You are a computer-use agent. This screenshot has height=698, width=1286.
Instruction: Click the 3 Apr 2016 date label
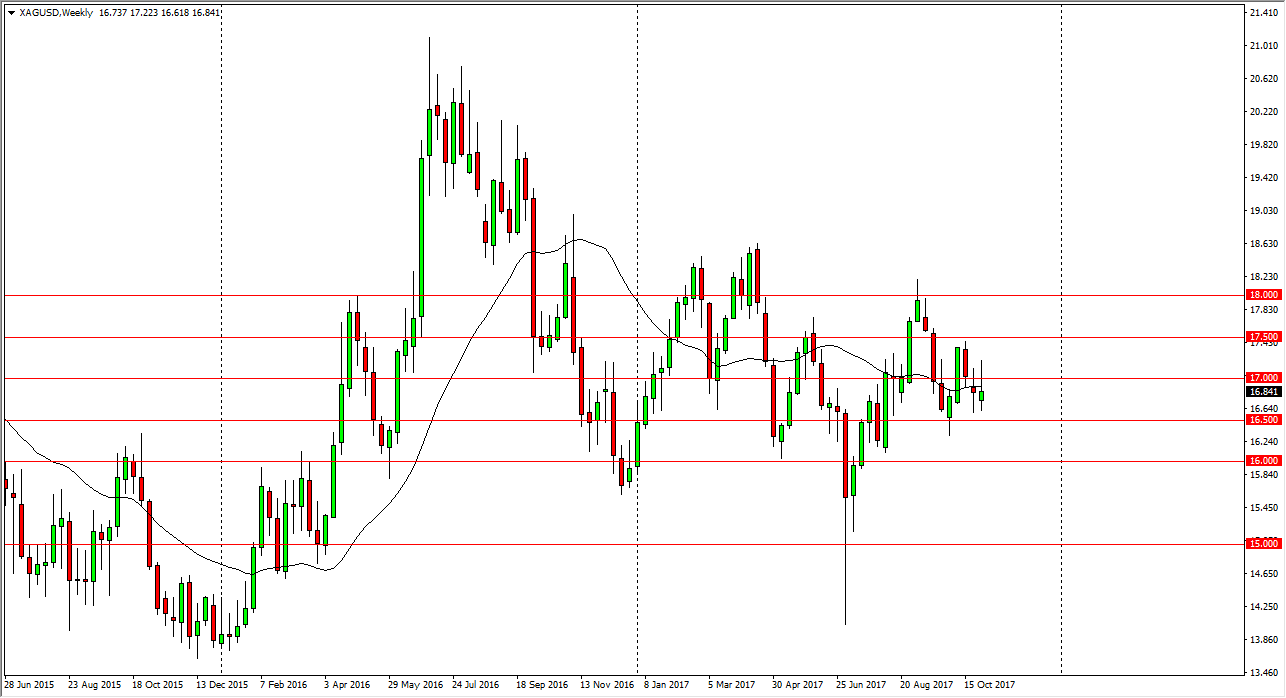345,686
